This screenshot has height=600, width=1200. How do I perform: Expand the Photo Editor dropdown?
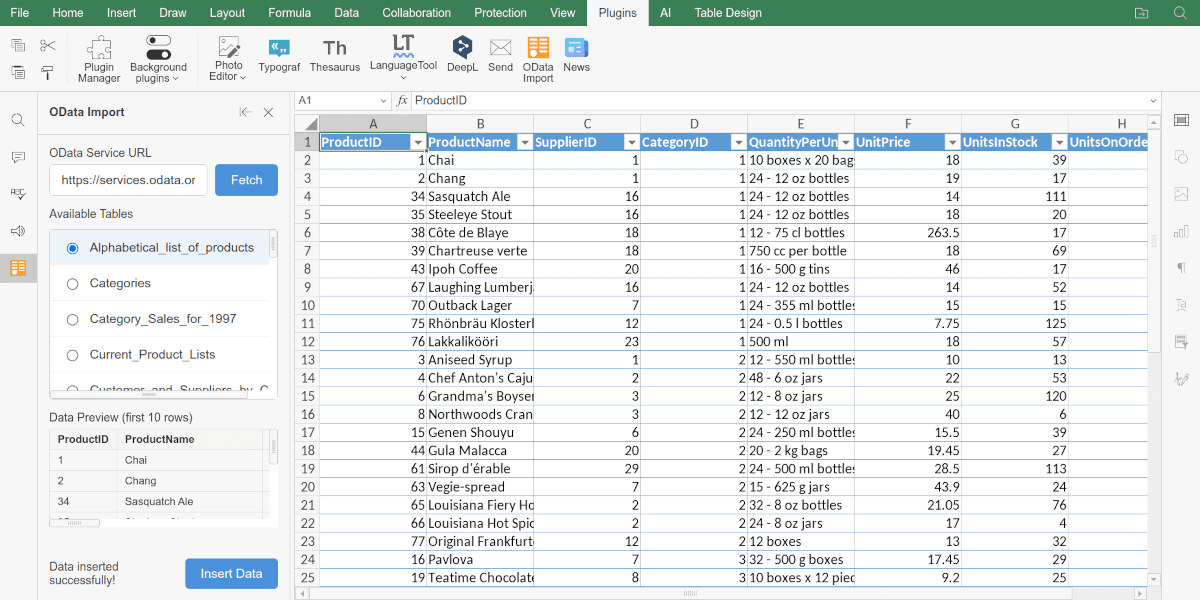[x=229, y=58]
